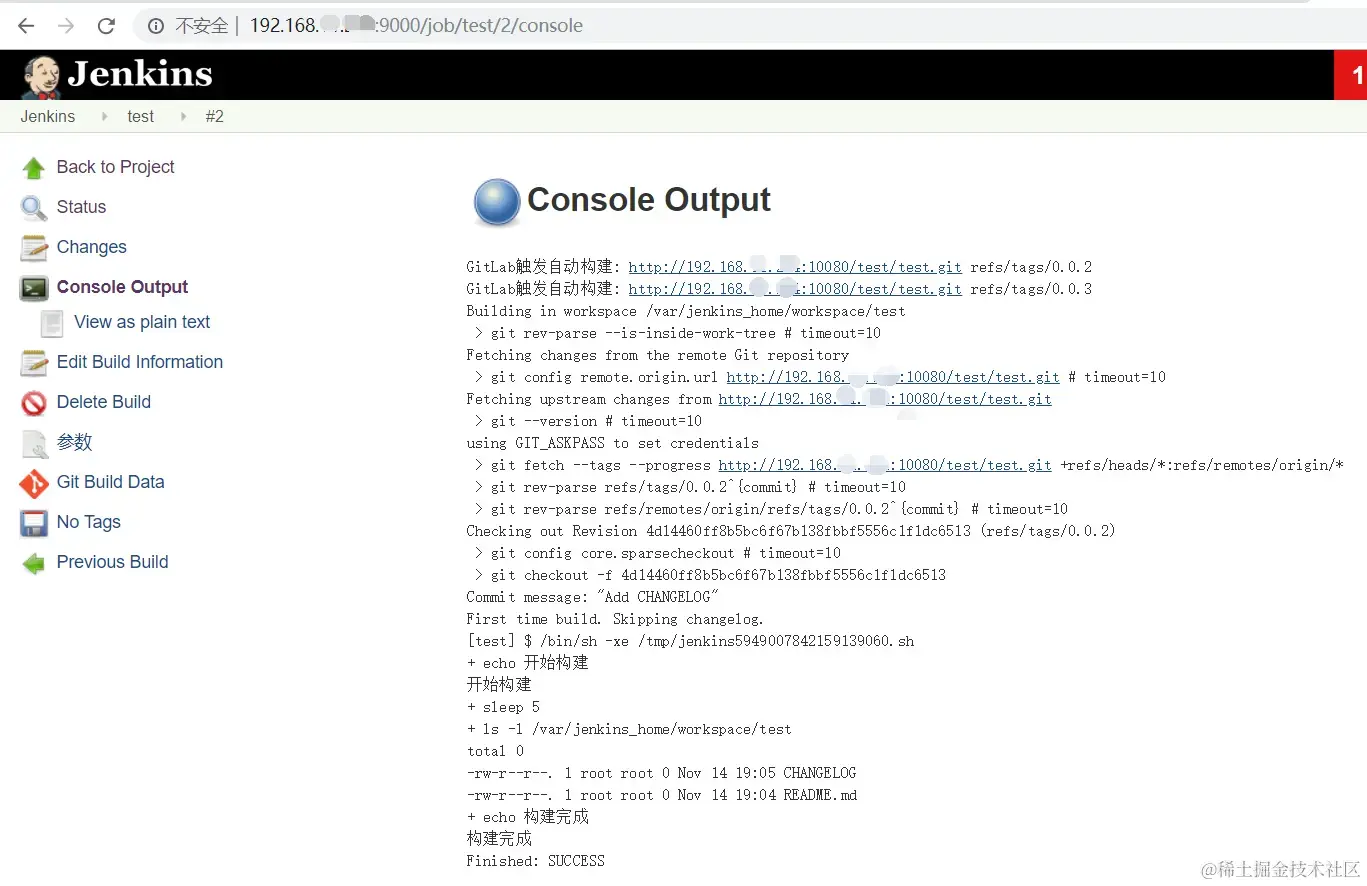
Task: Click the floppy disk No Tags icon
Action: click(x=34, y=523)
